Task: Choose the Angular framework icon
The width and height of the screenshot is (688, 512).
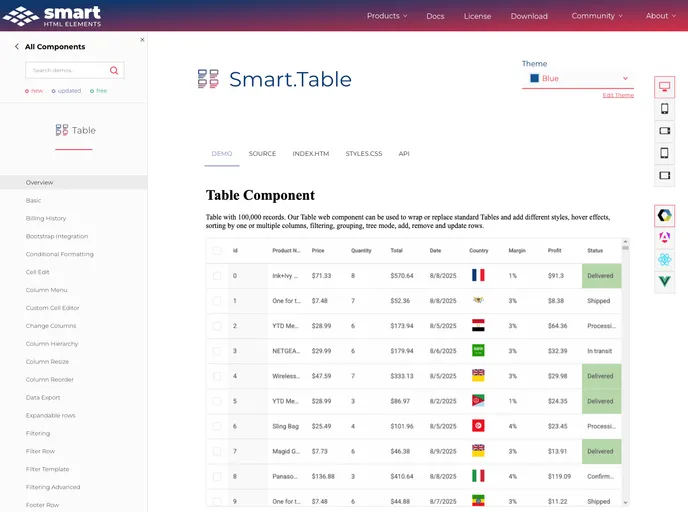Action: (664, 237)
